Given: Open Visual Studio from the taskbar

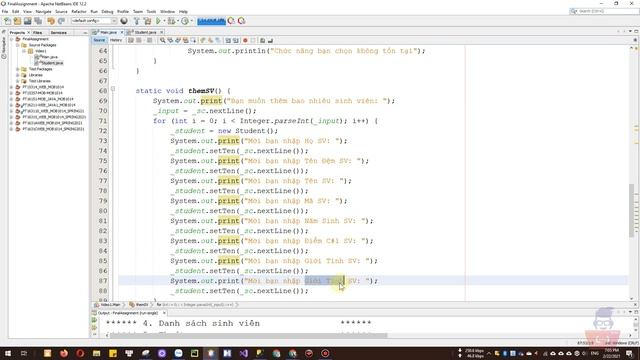Looking at the screenshot, I should click(244, 353).
